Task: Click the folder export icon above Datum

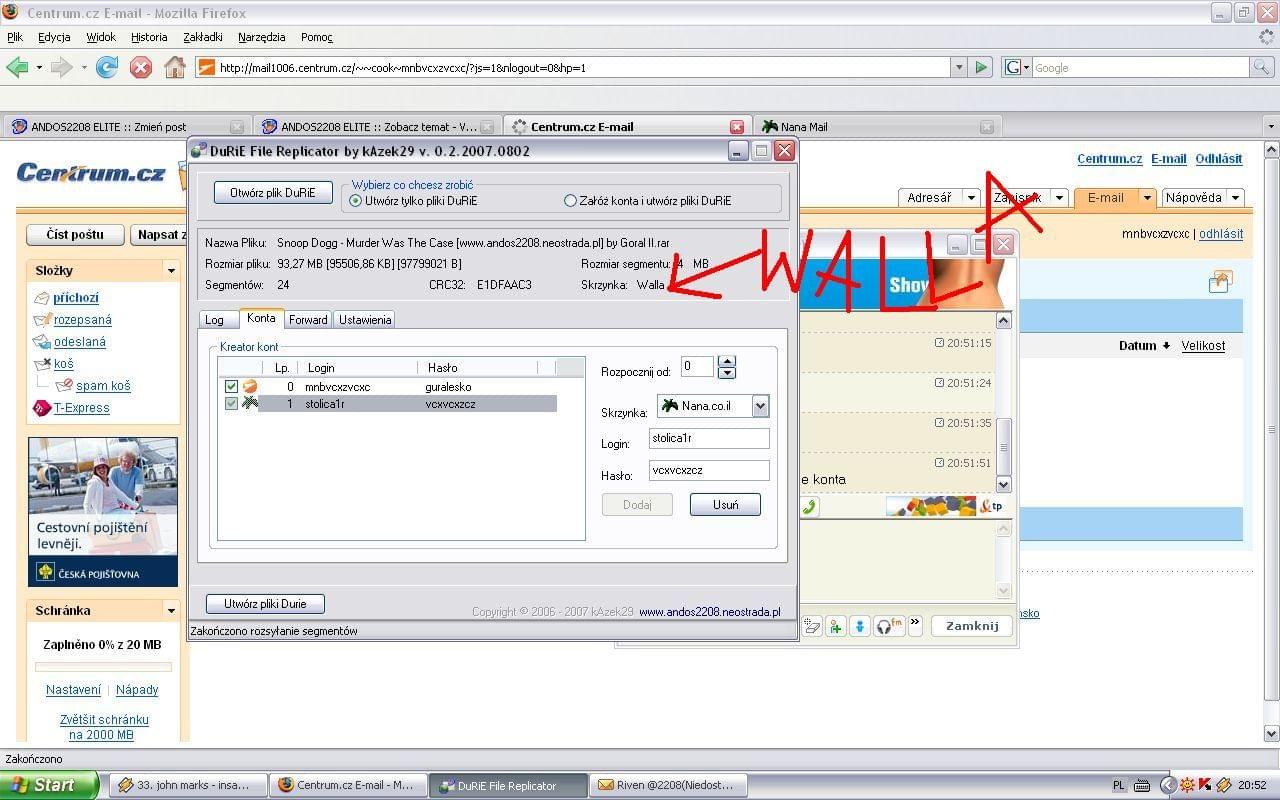Action: (x=1219, y=283)
